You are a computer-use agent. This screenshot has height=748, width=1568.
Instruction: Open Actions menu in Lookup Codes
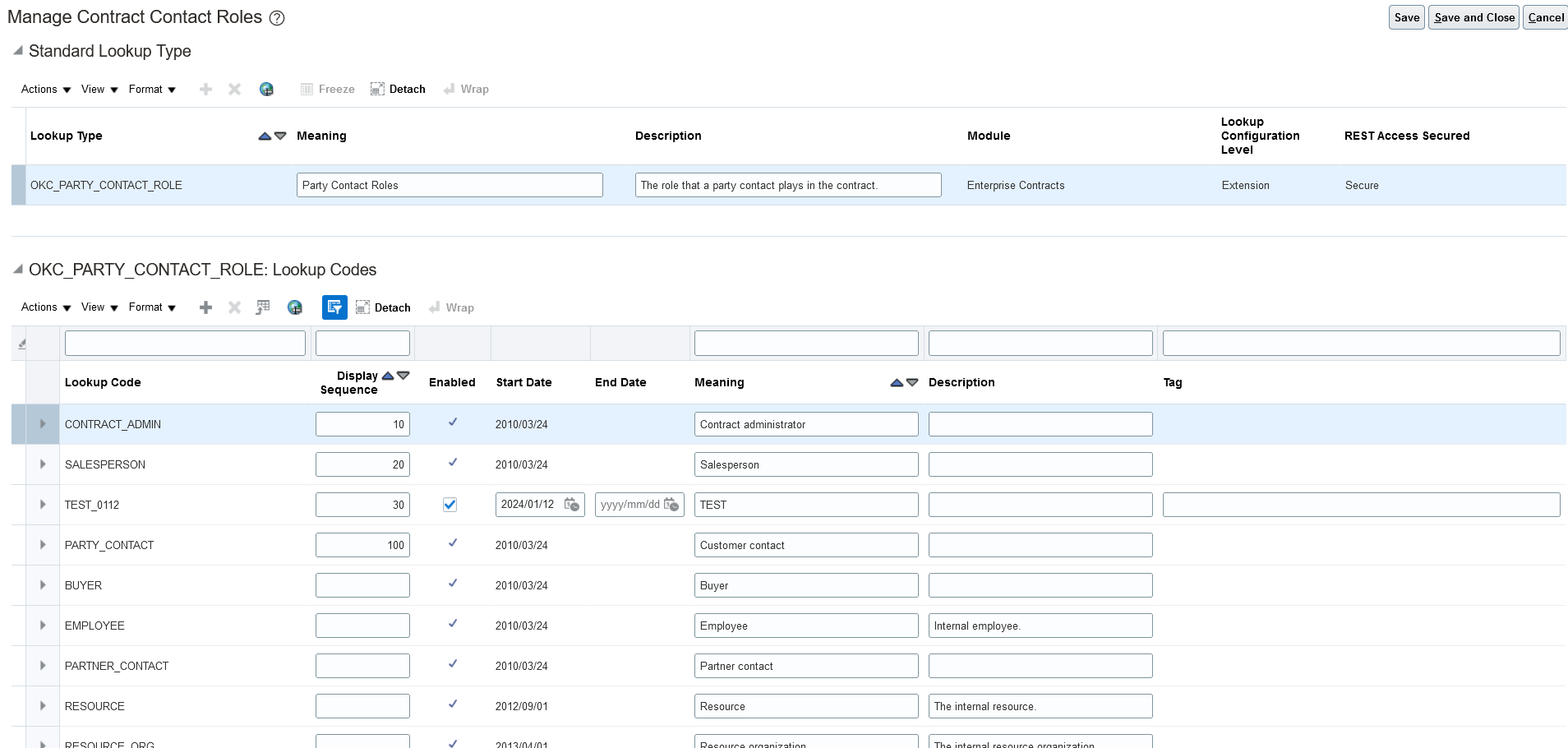pos(46,307)
